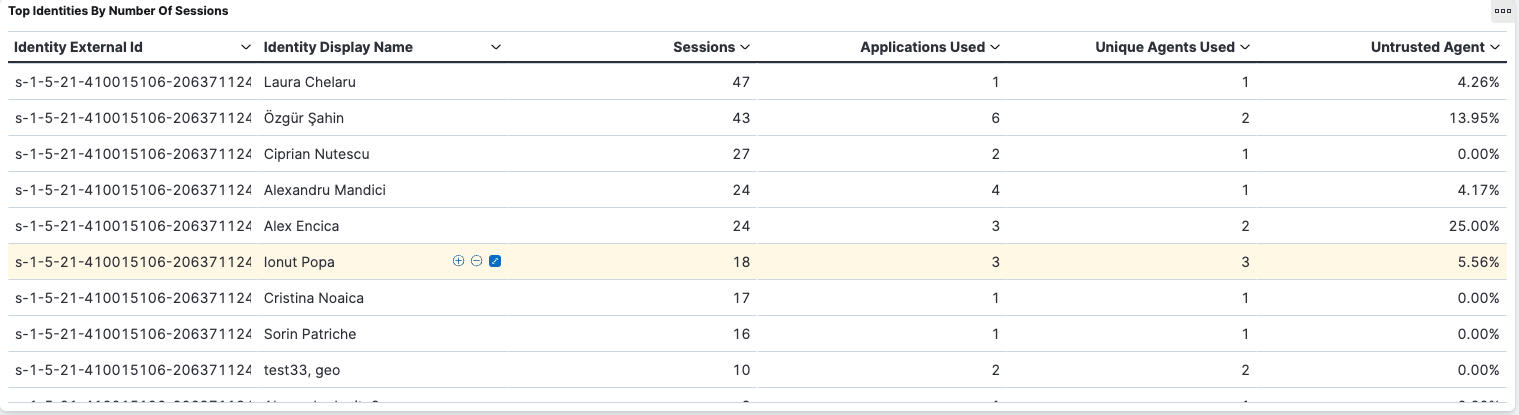Image resolution: width=1519 pixels, height=415 pixels.
Task: Open Identity Display Name column dropdown
Action: tap(495, 47)
